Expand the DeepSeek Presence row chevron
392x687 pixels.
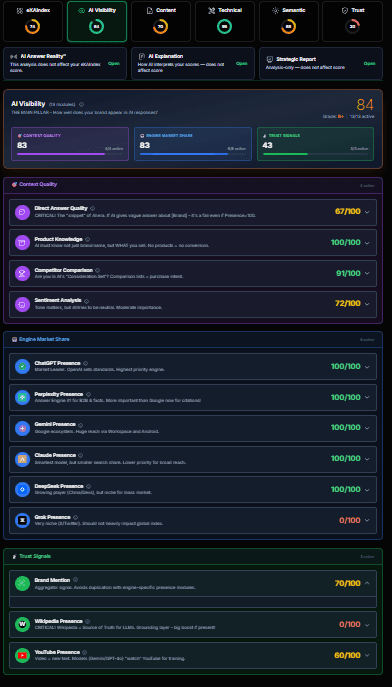(x=367, y=489)
